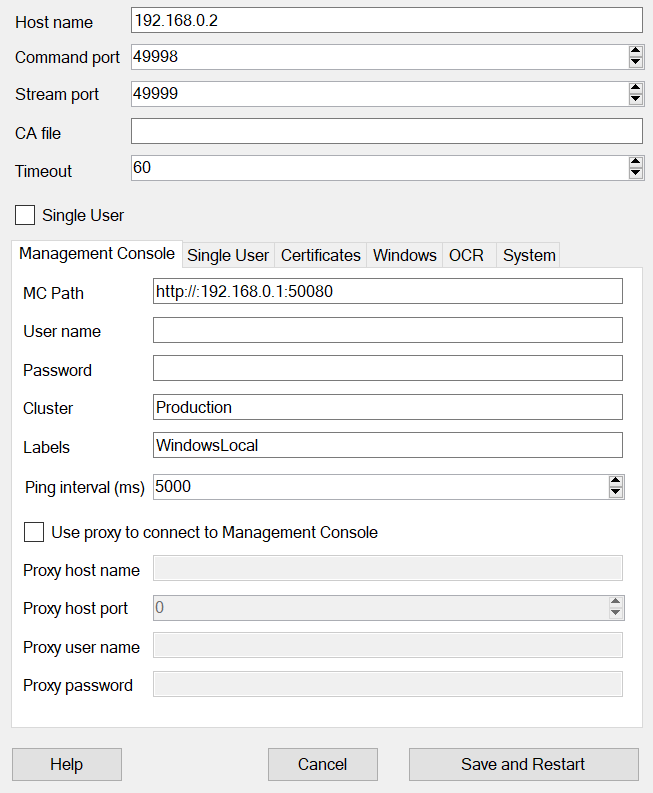The height and width of the screenshot is (793, 653).
Task: Increase the Ping interval value
Action: point(615,481)
